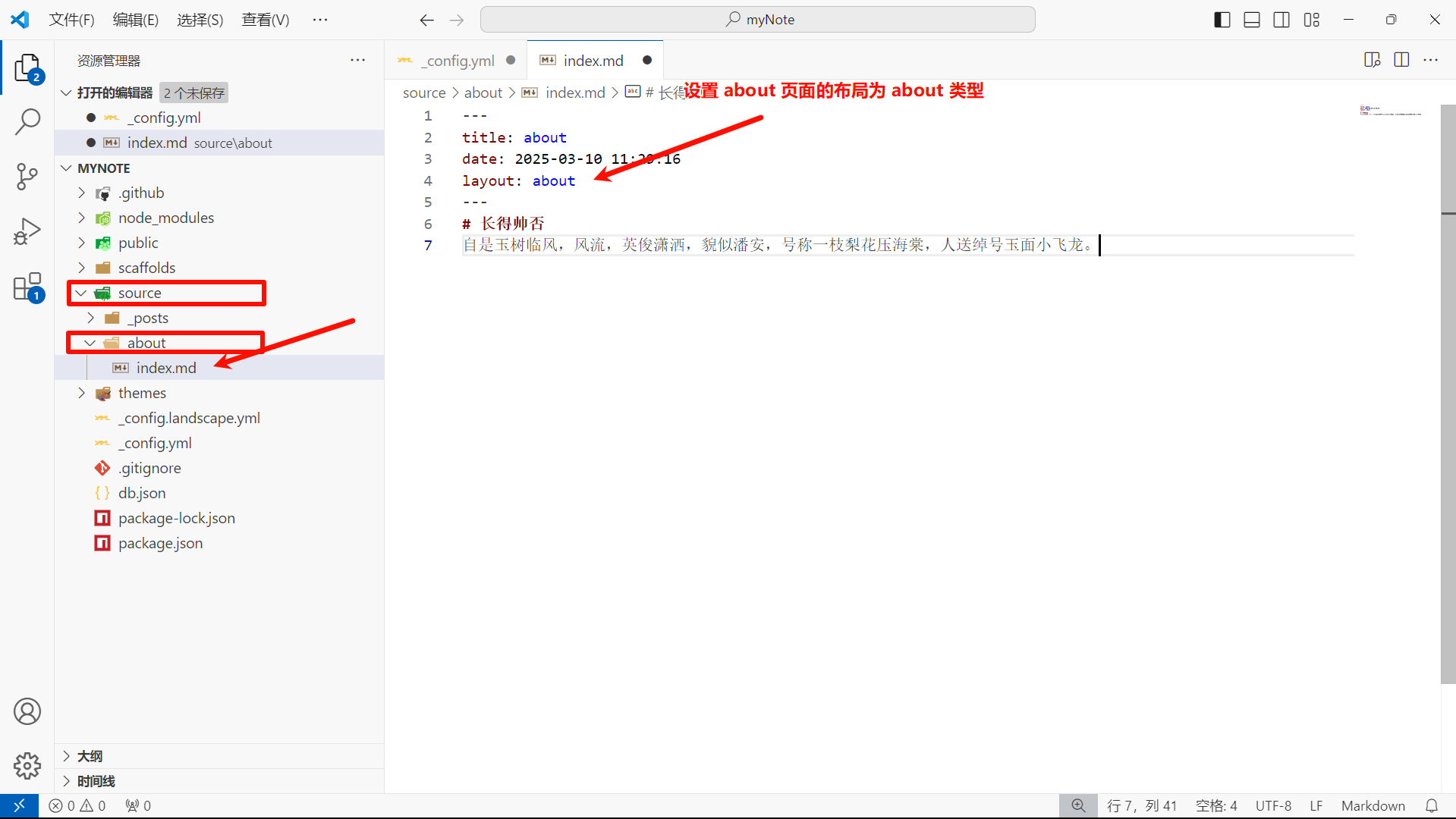Open the Extensions view

point(27,287)
